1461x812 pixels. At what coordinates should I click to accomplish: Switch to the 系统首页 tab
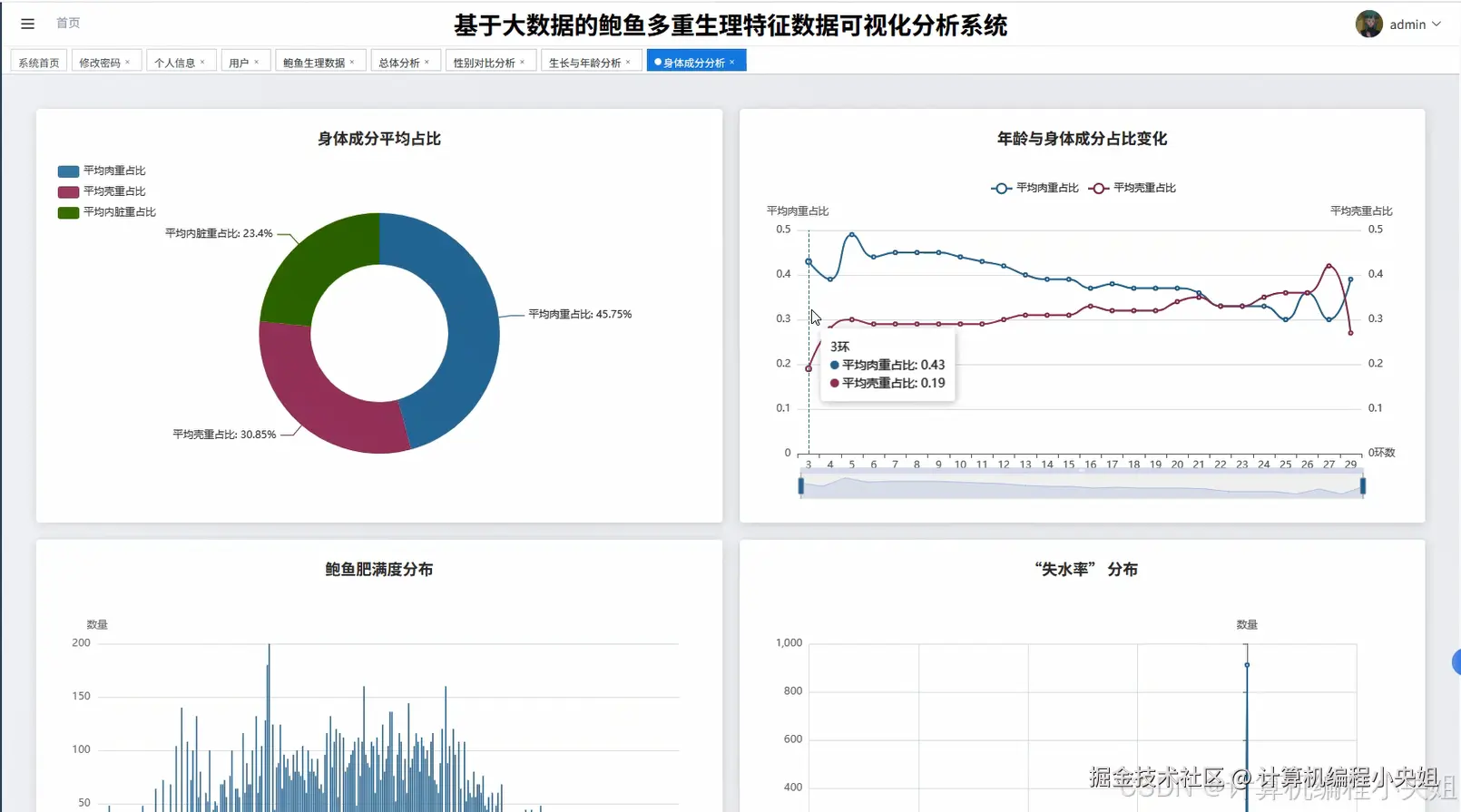(39, 63)
